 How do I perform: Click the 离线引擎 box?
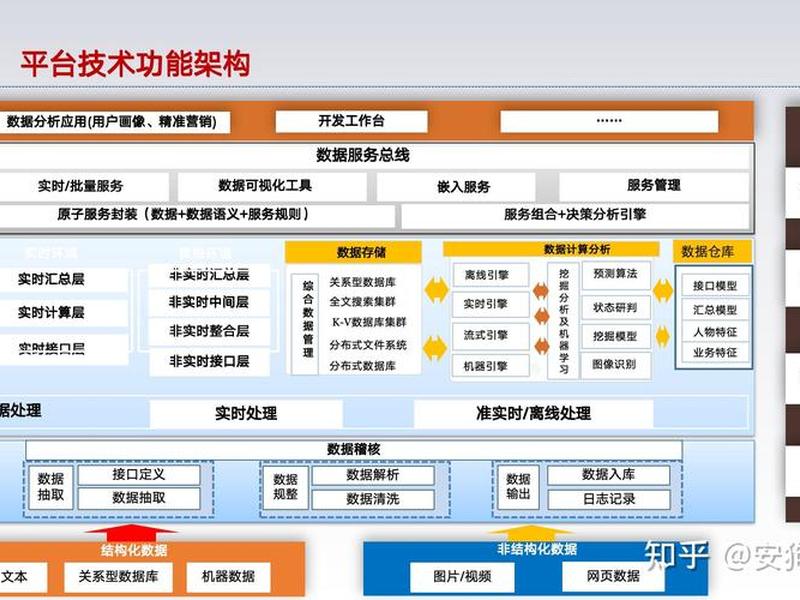[490, 276]
